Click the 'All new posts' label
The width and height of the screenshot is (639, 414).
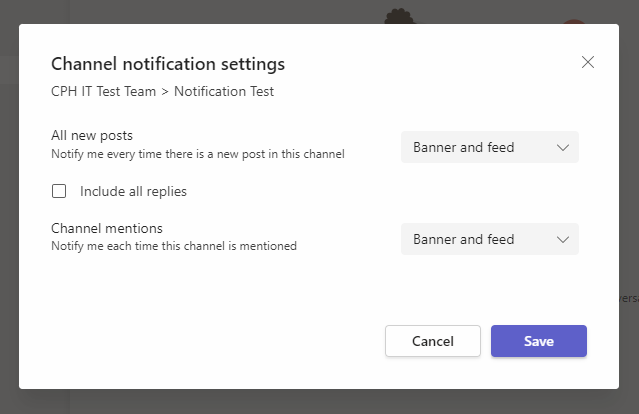point(92,135)
